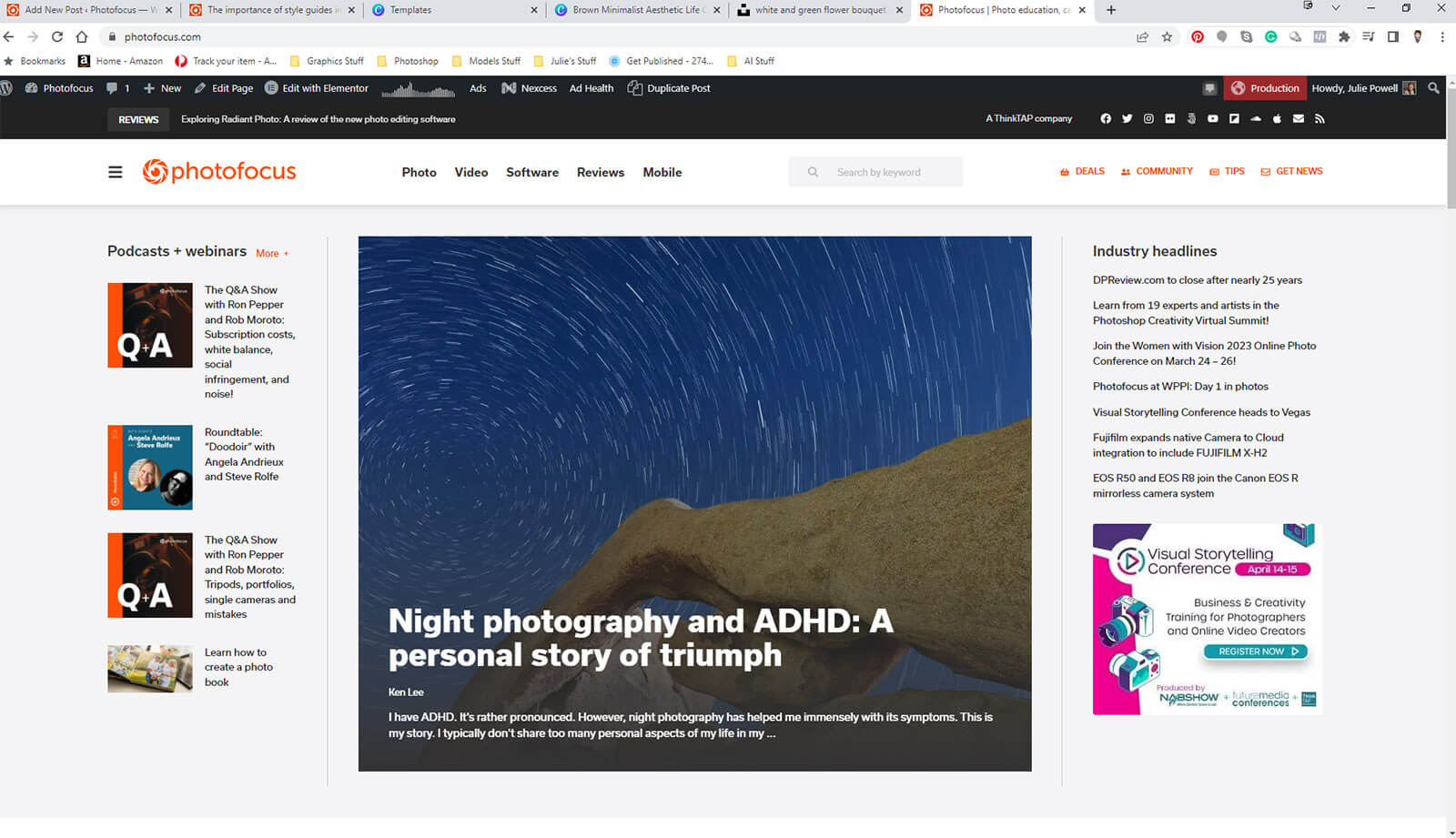Open the Roundtable Doodoir podcast thumbnail
The width and height of the screenshot is (1456, 838).
150,467
